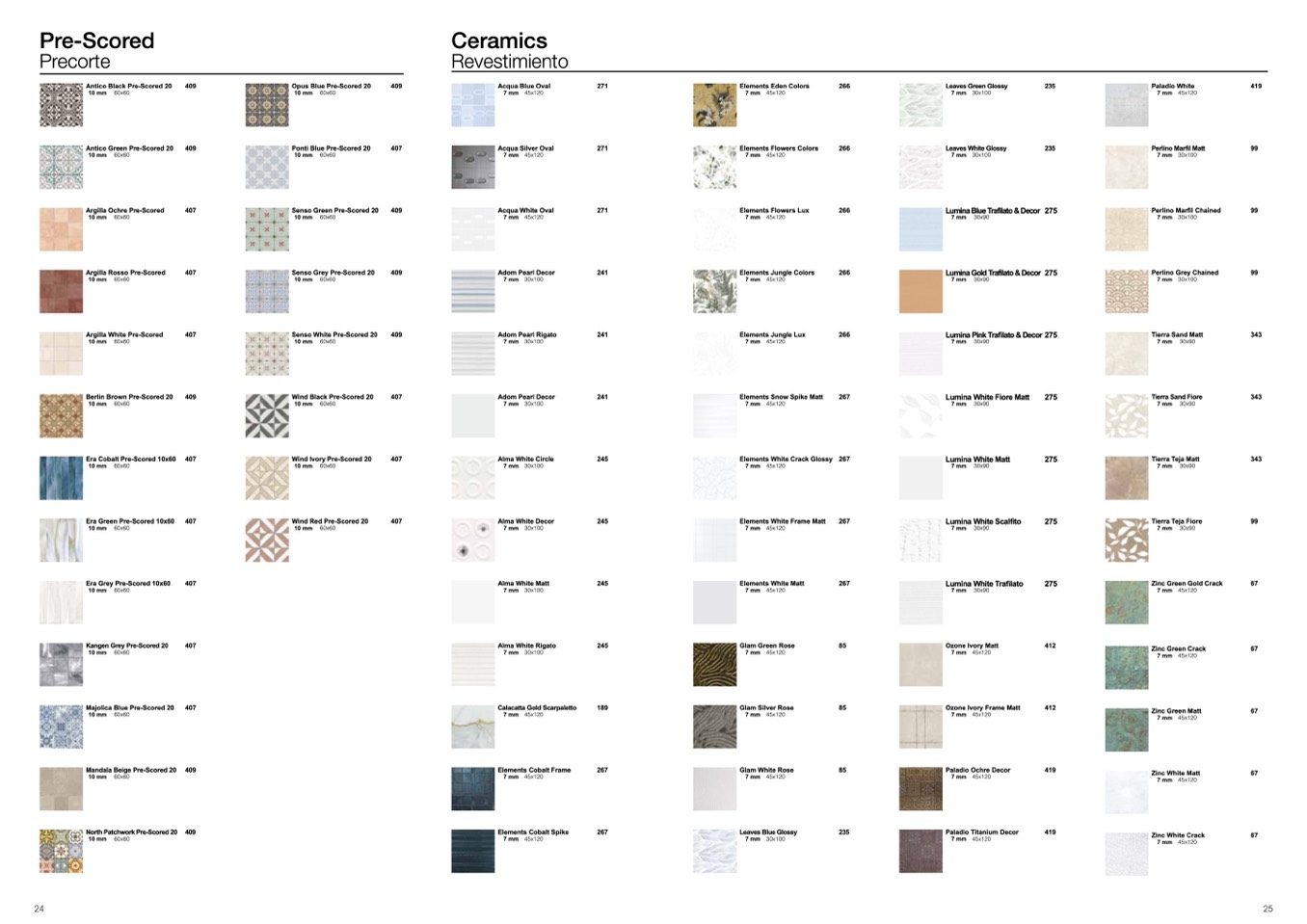This screenshot has width=1307, height=924.
Task: Open the Wind Black Pre-Scored 20 thumbnail
Action: pos(267,415)
